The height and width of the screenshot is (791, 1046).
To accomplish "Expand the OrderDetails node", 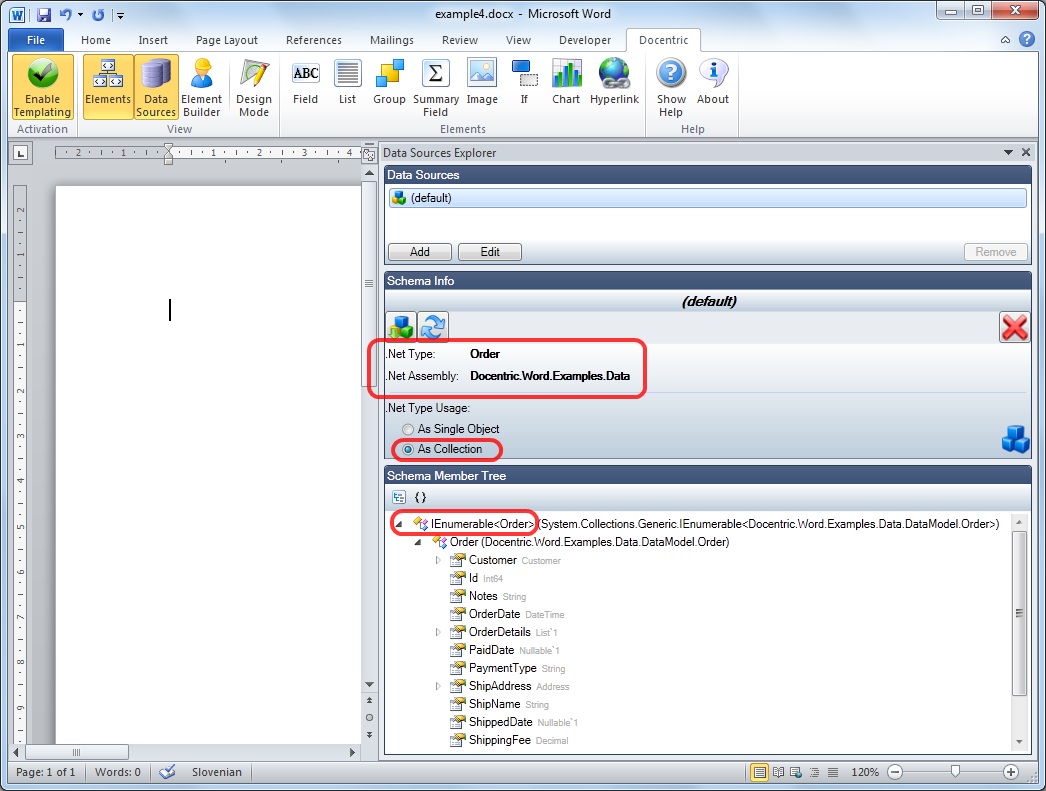I will 438,632.
